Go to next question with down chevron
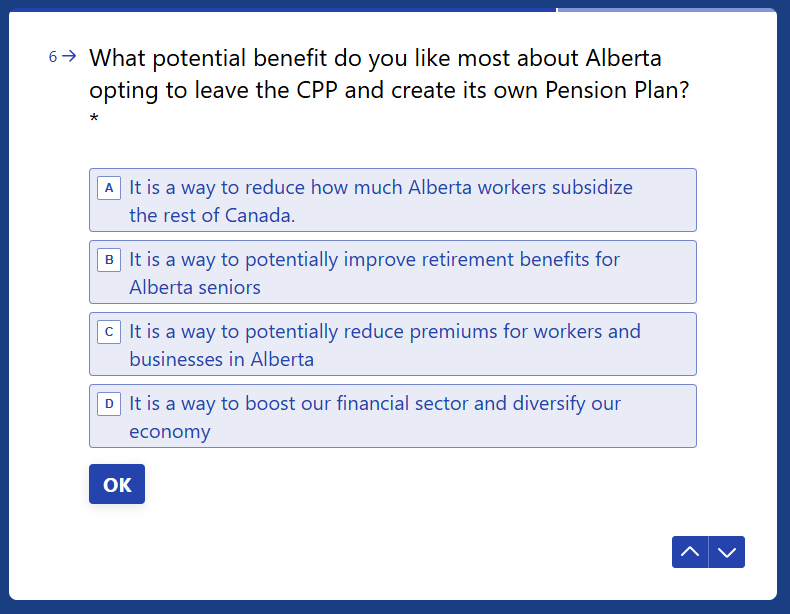 pos(727,552)
